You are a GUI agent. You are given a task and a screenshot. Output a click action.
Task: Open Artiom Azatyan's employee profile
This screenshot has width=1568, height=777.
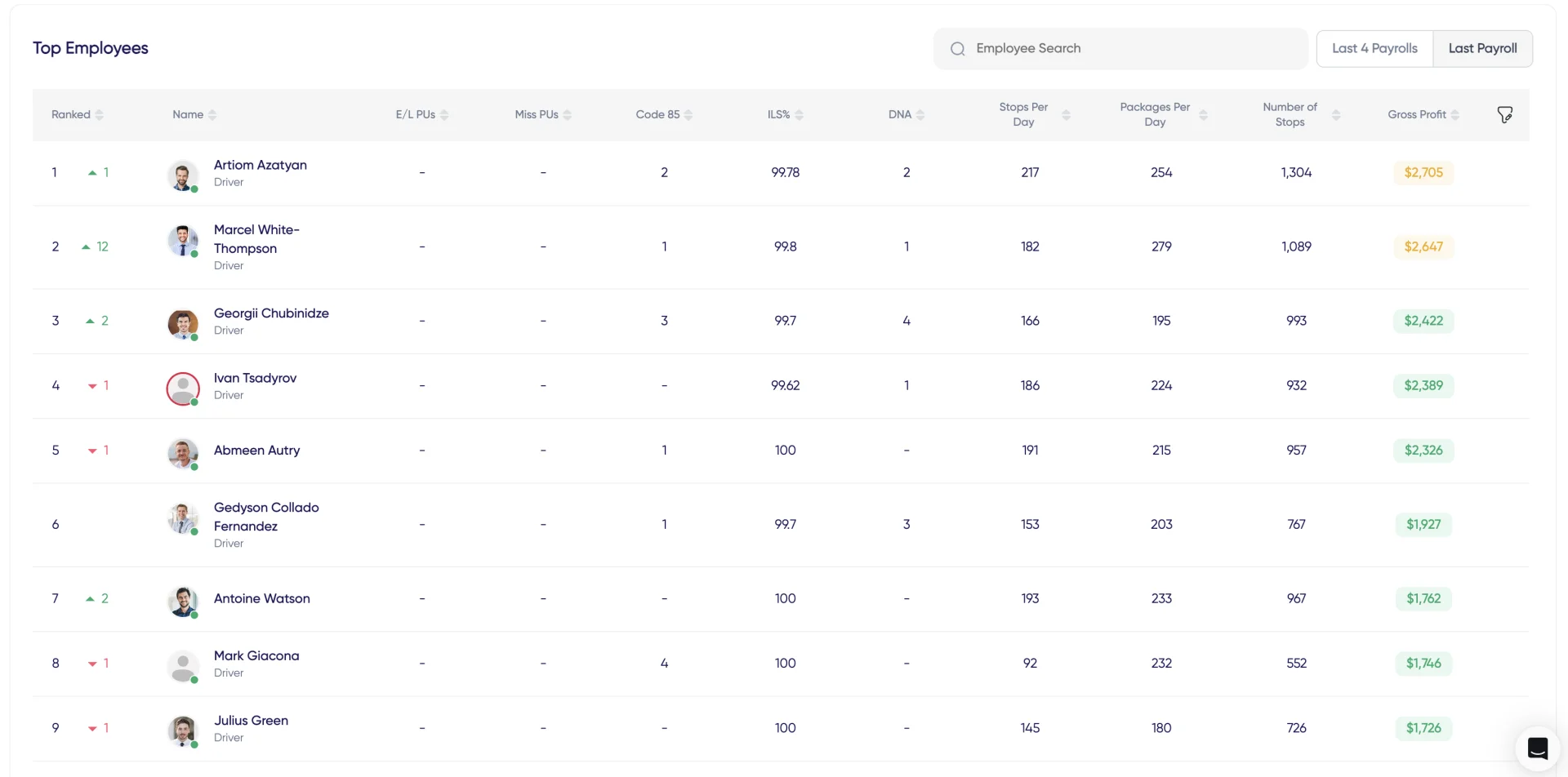(x=260, y=165)
